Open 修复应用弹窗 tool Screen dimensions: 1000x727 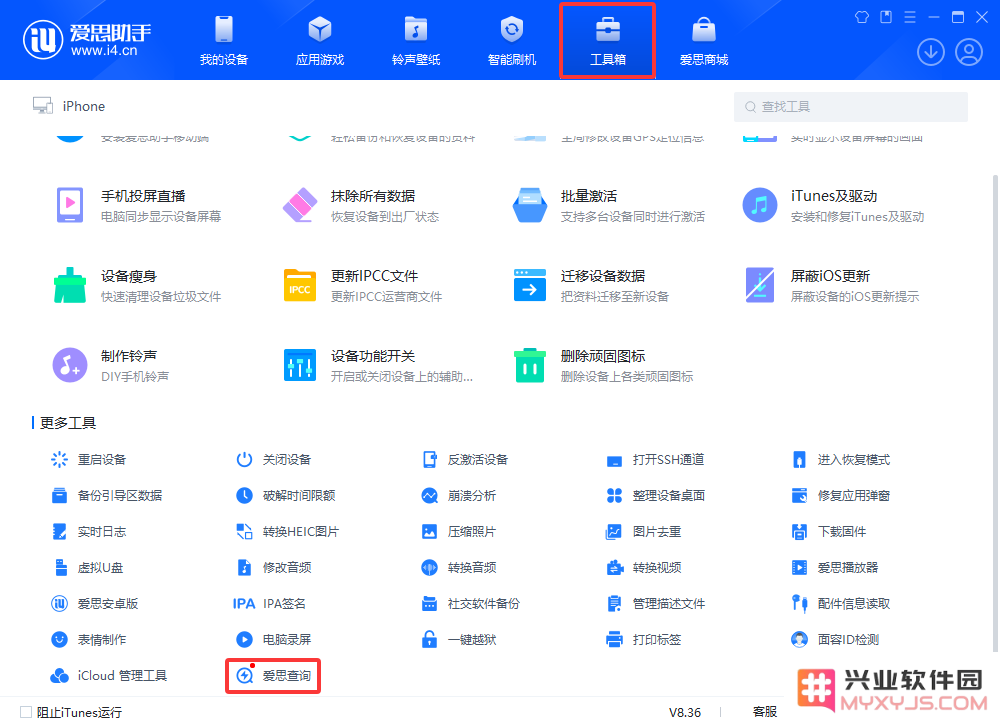(x=841, y=496)
